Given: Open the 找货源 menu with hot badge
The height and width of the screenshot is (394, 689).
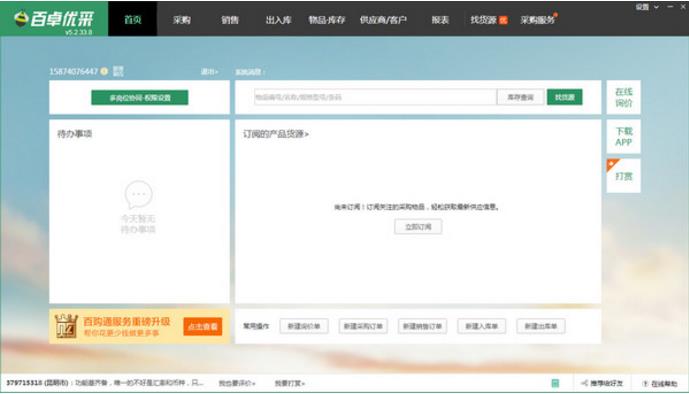Looking at the screenshot, I should coord(489,20).
